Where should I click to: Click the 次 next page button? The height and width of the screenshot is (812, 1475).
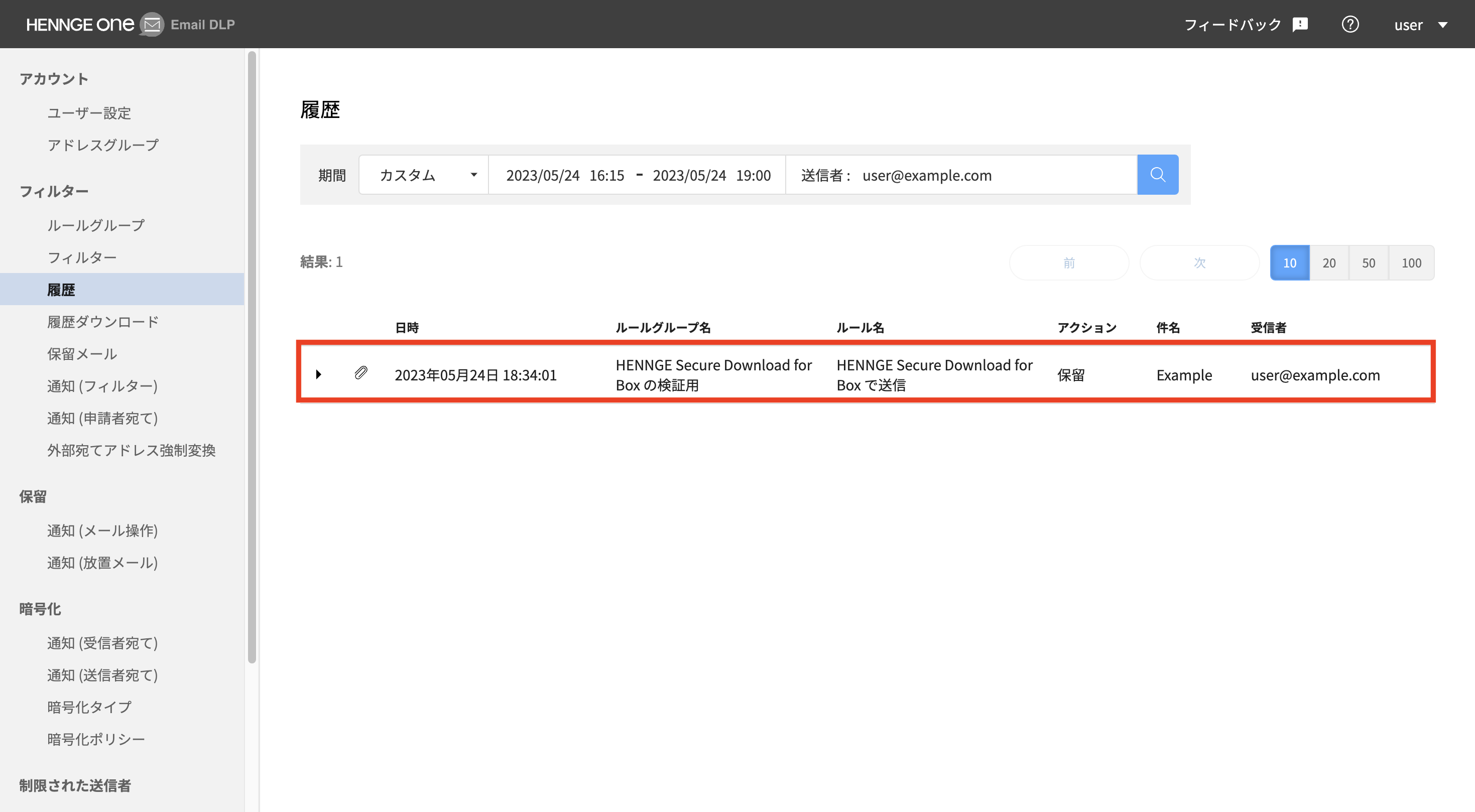1199,262
